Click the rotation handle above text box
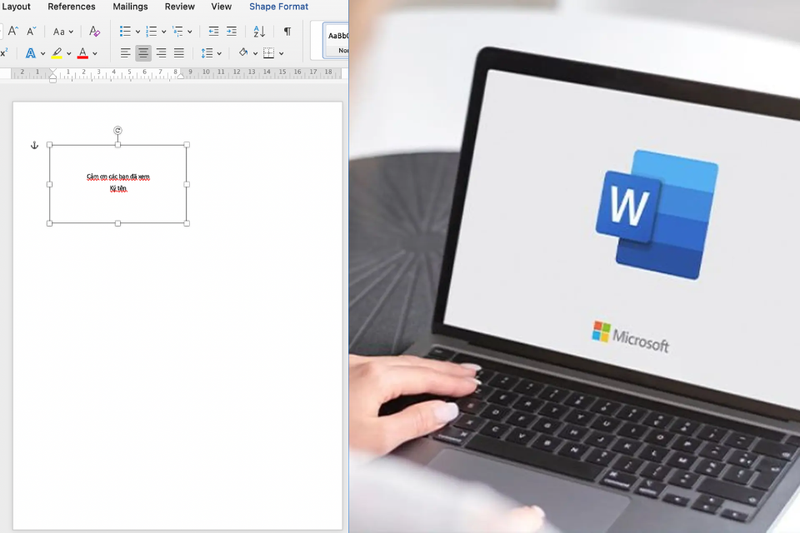The image size is (800, 533). (118, 131)
